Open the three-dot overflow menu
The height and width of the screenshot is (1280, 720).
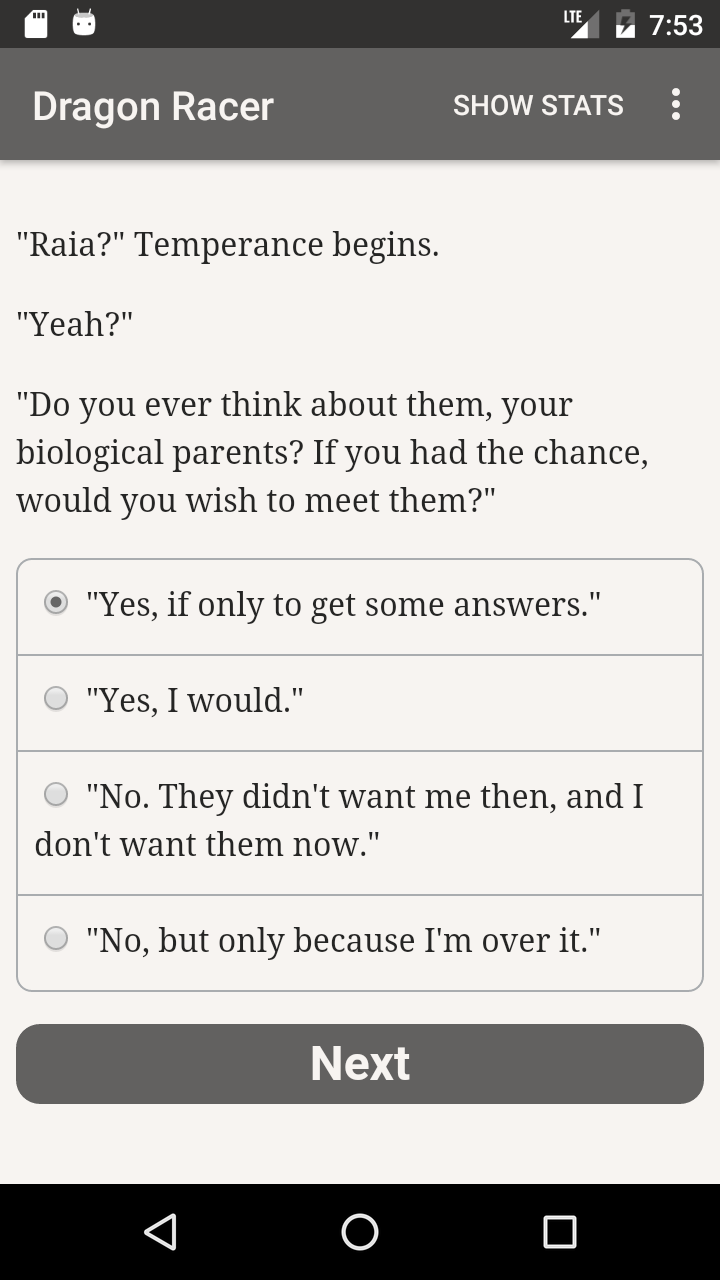(676, 105)
